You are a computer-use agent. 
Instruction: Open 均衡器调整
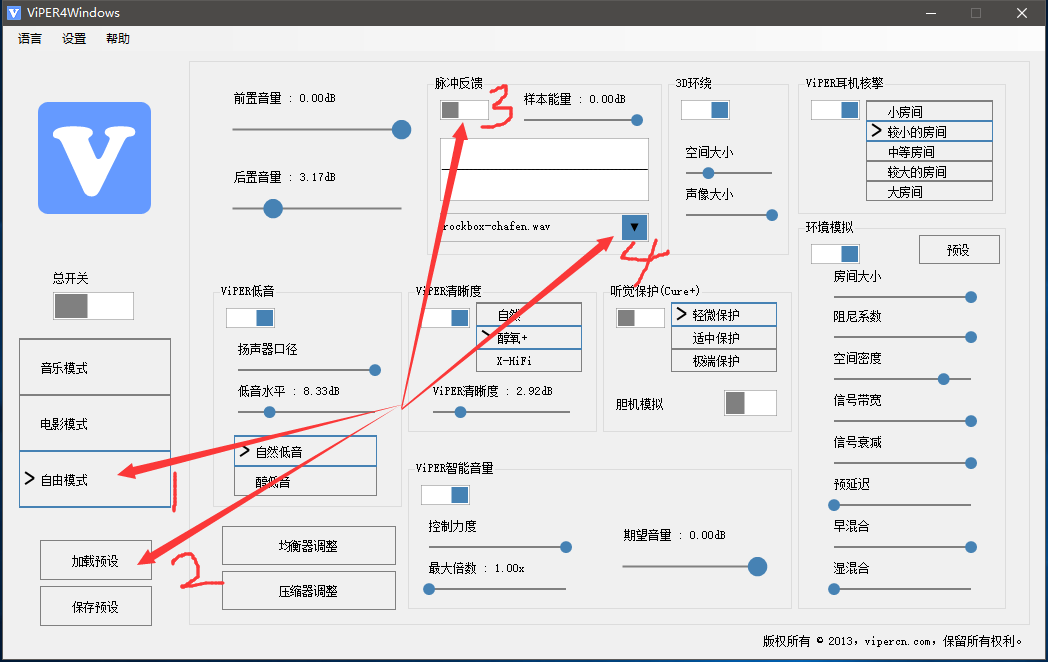coord(309,546)
